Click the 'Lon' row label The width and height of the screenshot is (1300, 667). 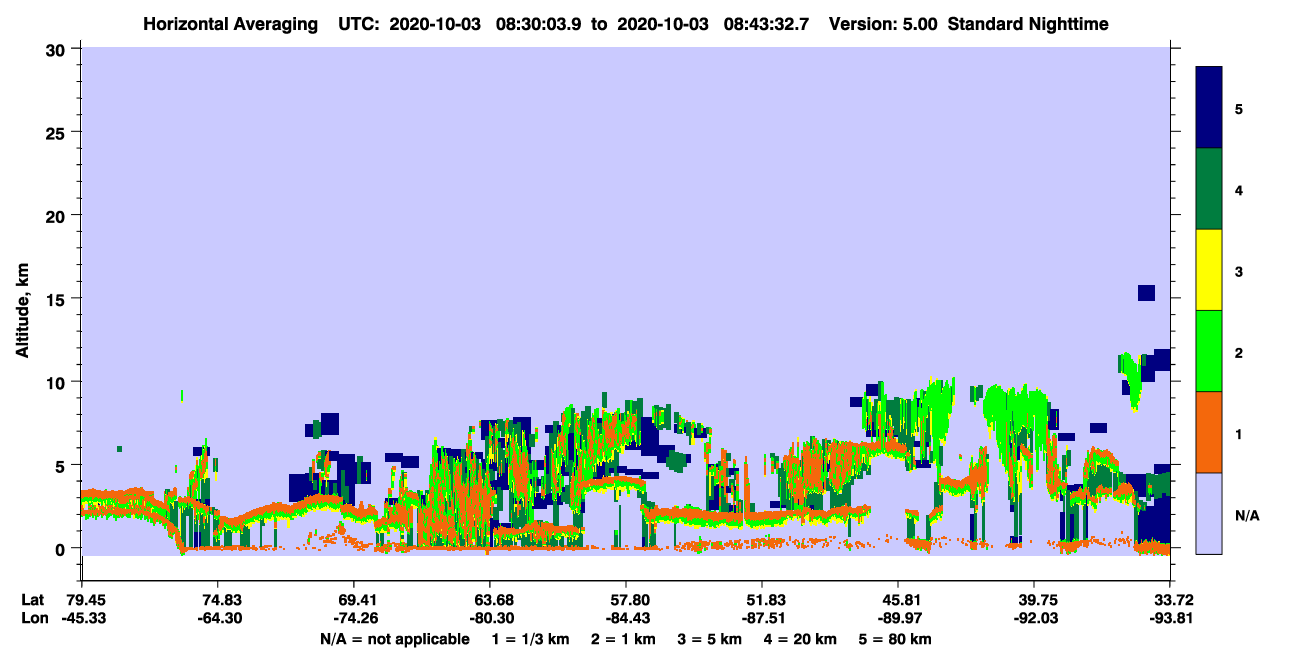click(x=34, y=619)
